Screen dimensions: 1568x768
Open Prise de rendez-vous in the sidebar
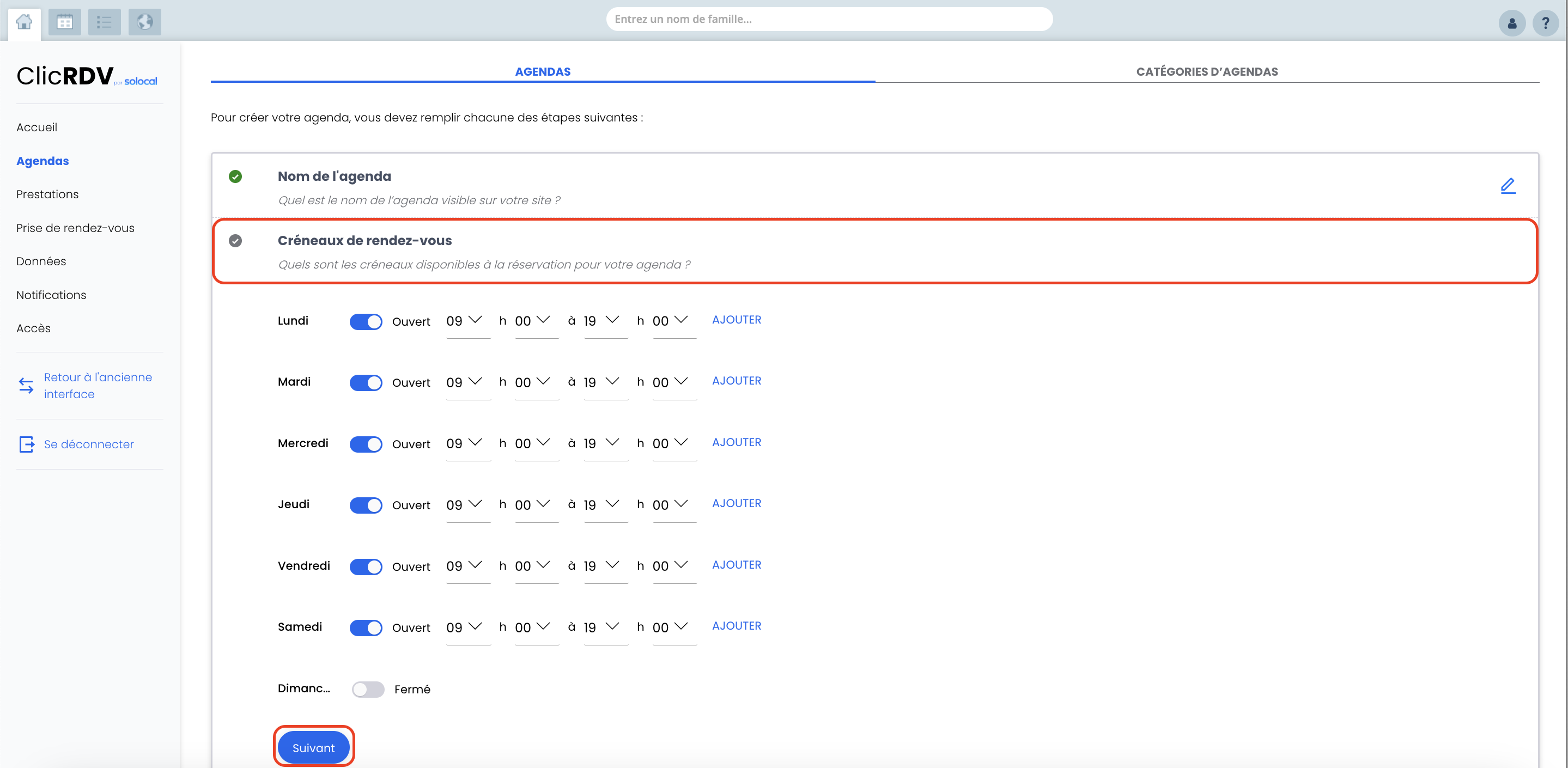pos(76,228)
